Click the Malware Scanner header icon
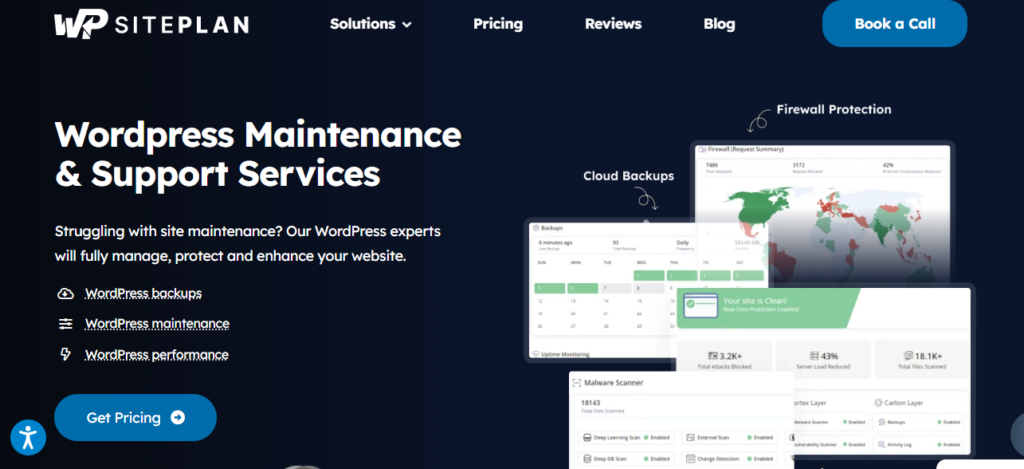The image size is (1024, 469). click(x=577, y=383)
